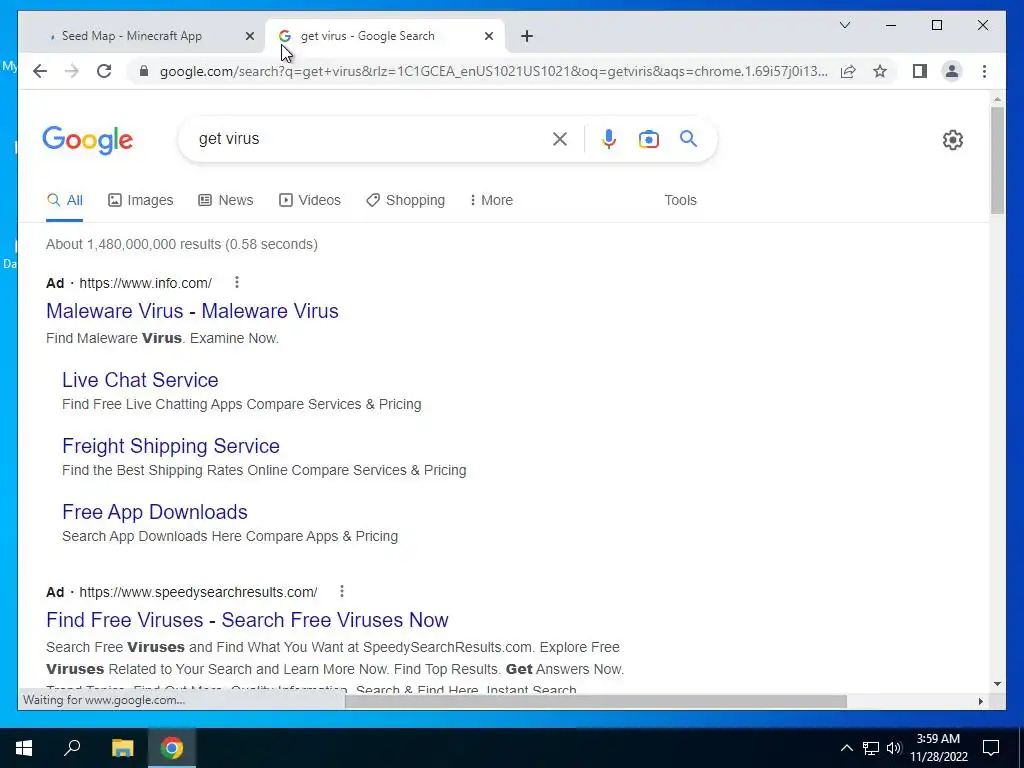This screenshot has height=768, width=1024.
Task: Open Windows taskbar search
Action: [72, 748]
